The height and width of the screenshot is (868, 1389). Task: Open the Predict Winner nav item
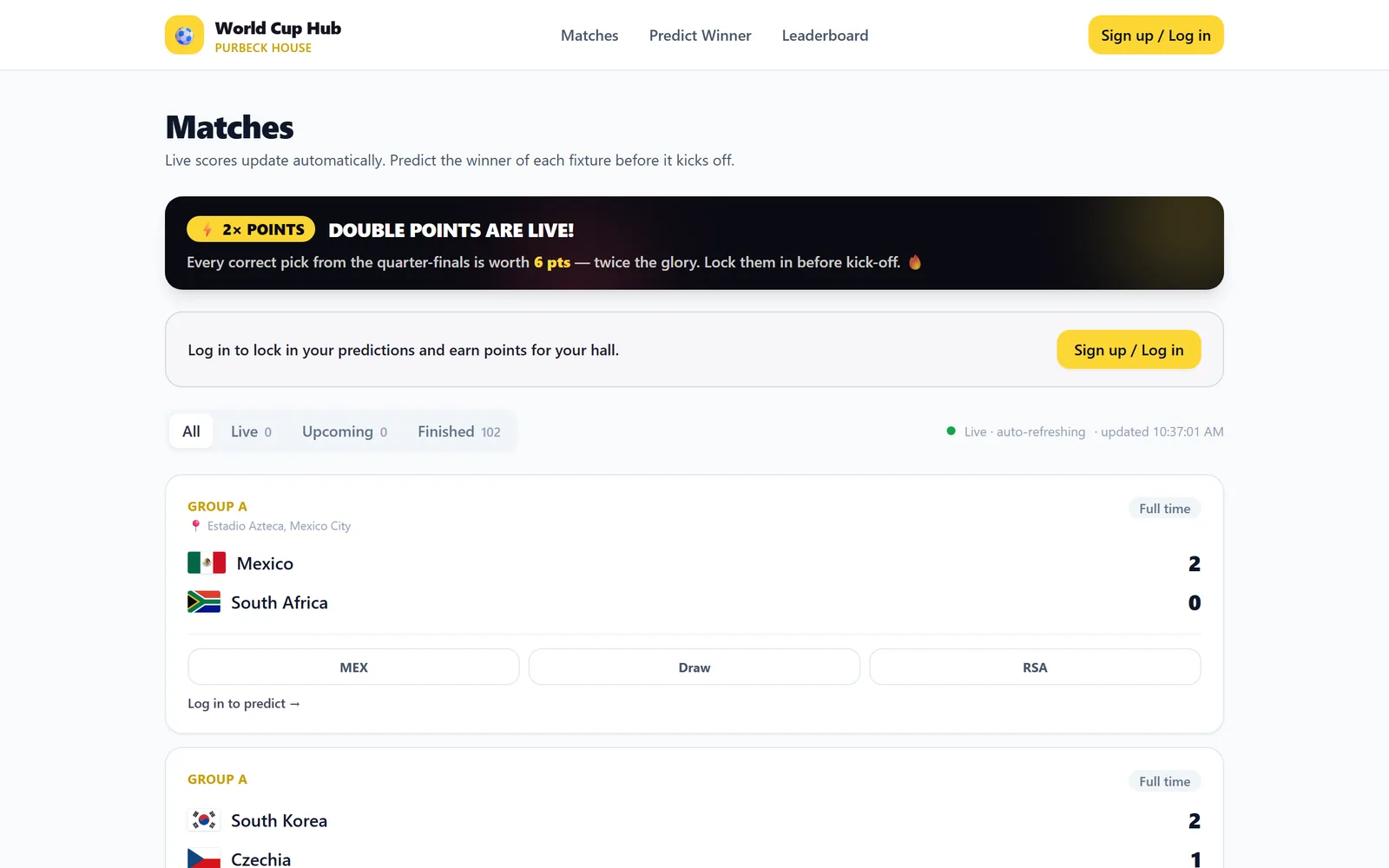pyautogui.click(x=700, y=36)
